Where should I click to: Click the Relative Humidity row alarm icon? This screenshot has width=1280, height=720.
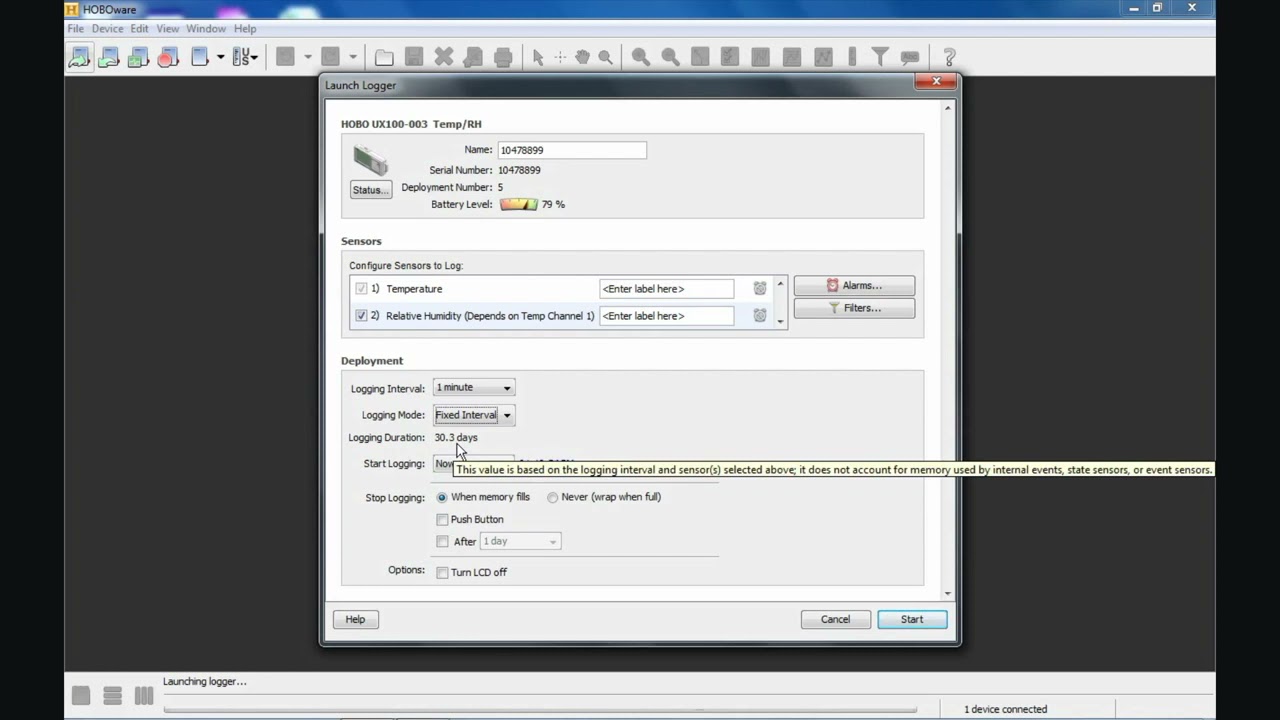(x=760, y=315)
